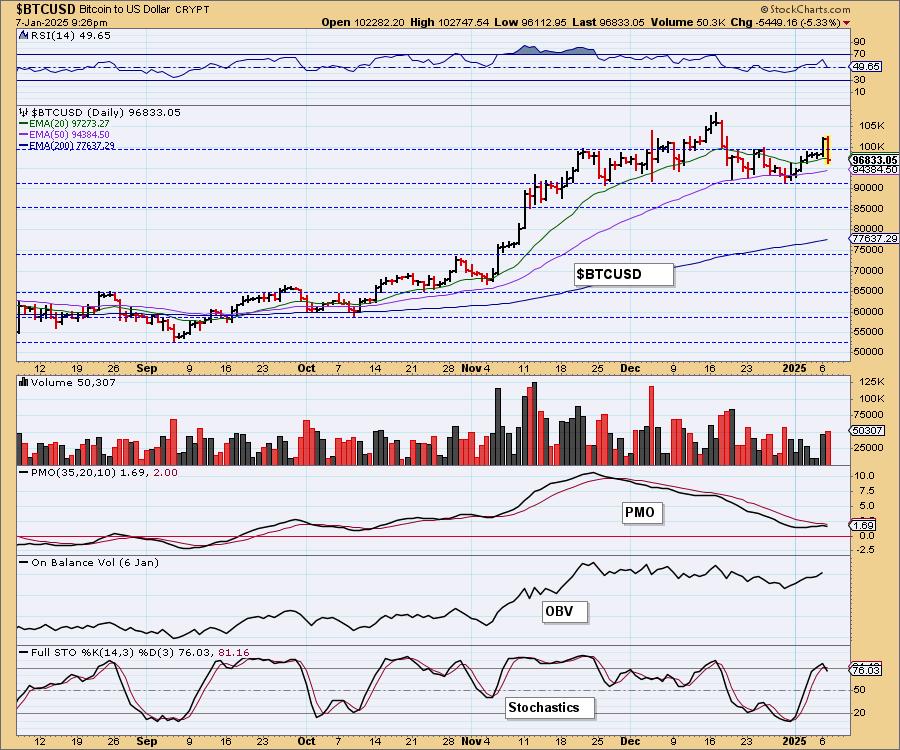Click the $BTCUSD (Daily) 96833.05 legend
900x750 pixels.
click(x=106, y=112)
